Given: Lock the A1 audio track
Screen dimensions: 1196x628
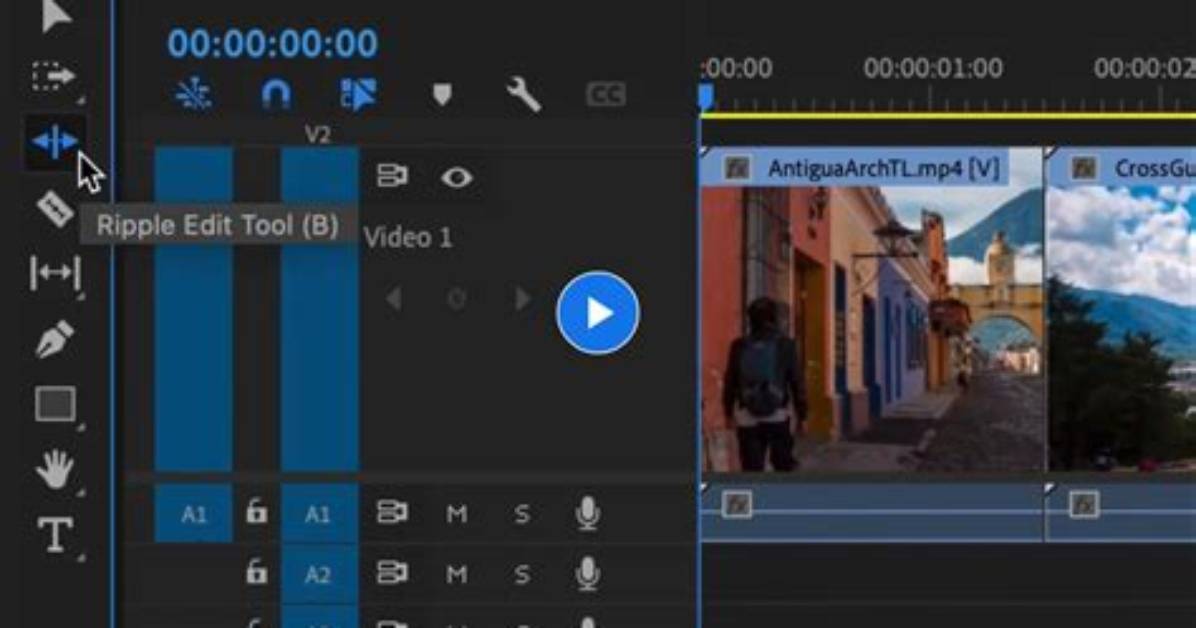Looking at the screenshot, I should pyautogui.click(x=256, y=511).
